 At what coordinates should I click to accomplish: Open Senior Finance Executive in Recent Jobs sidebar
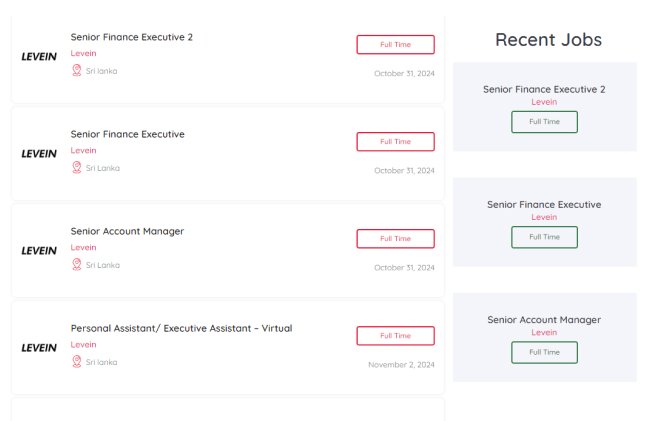(x=544, y=204)
